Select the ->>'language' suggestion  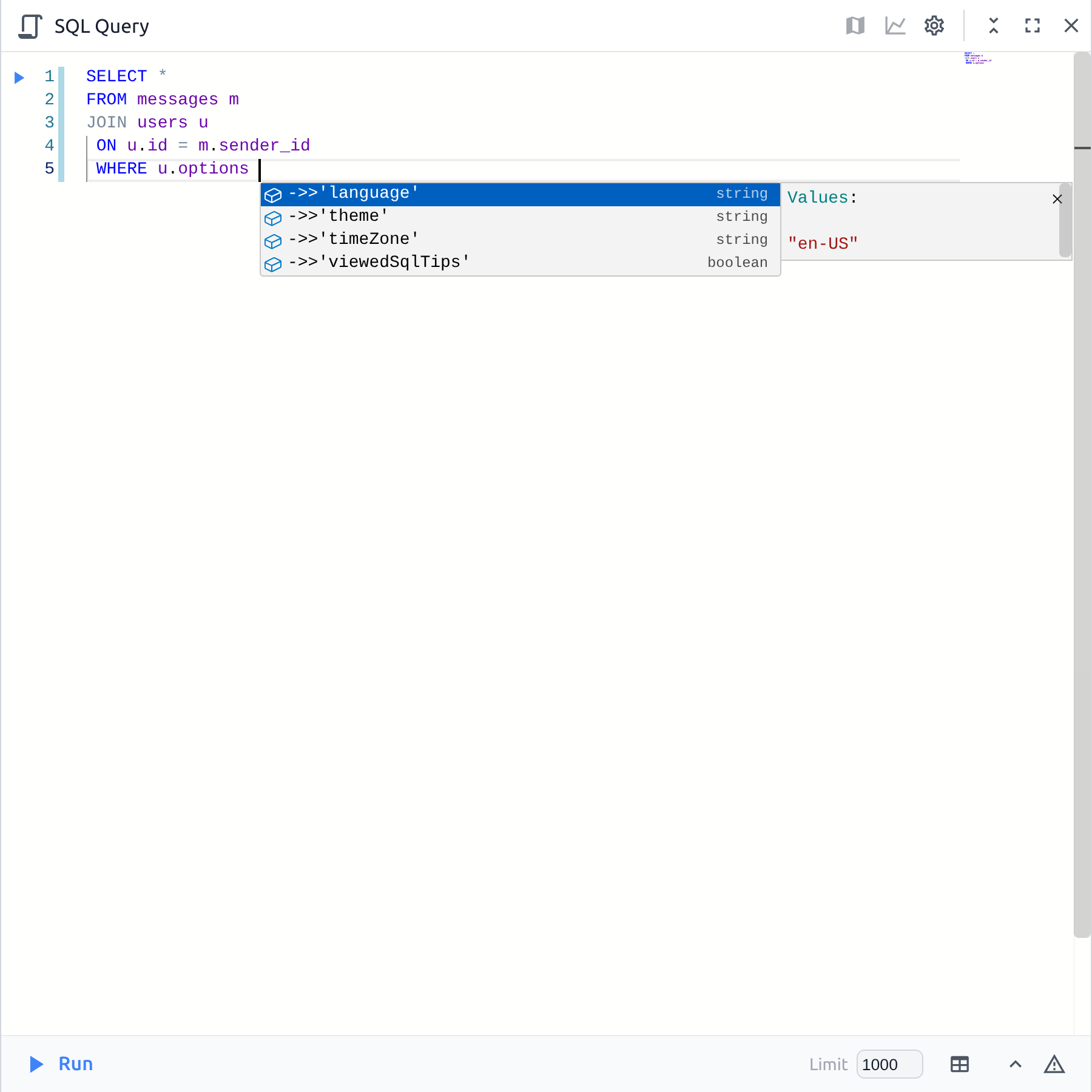(x=520, y=194)
